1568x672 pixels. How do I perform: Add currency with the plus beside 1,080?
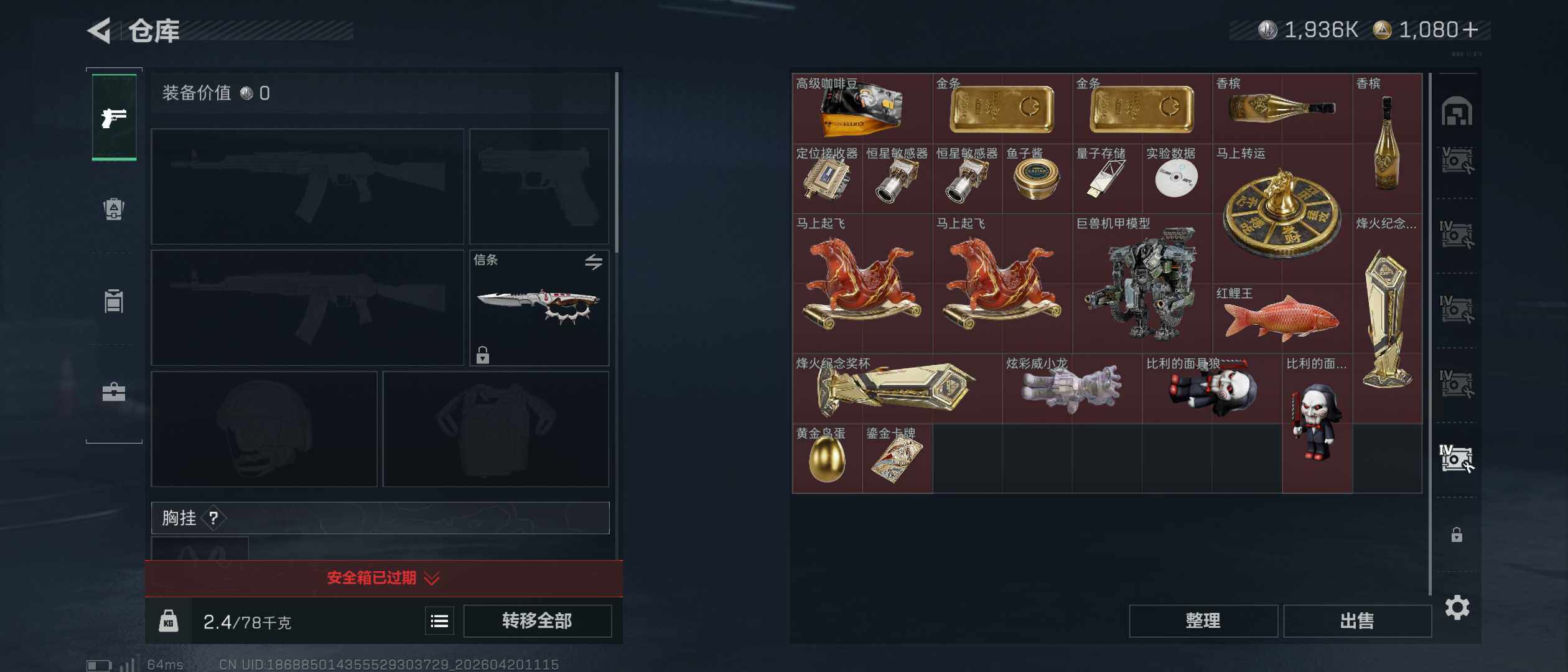click(1470, 30)
